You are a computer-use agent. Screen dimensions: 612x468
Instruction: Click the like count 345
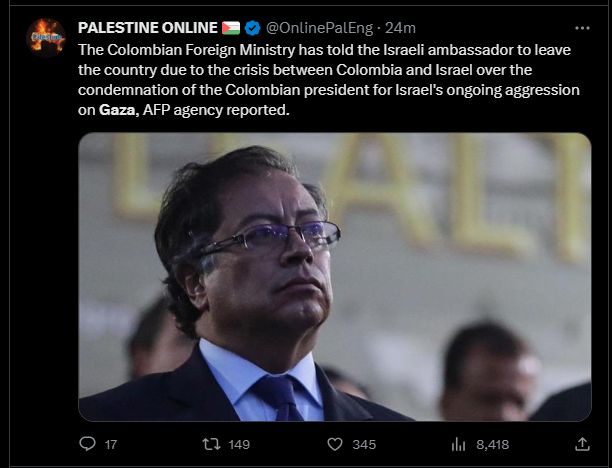tap(364, 443)
